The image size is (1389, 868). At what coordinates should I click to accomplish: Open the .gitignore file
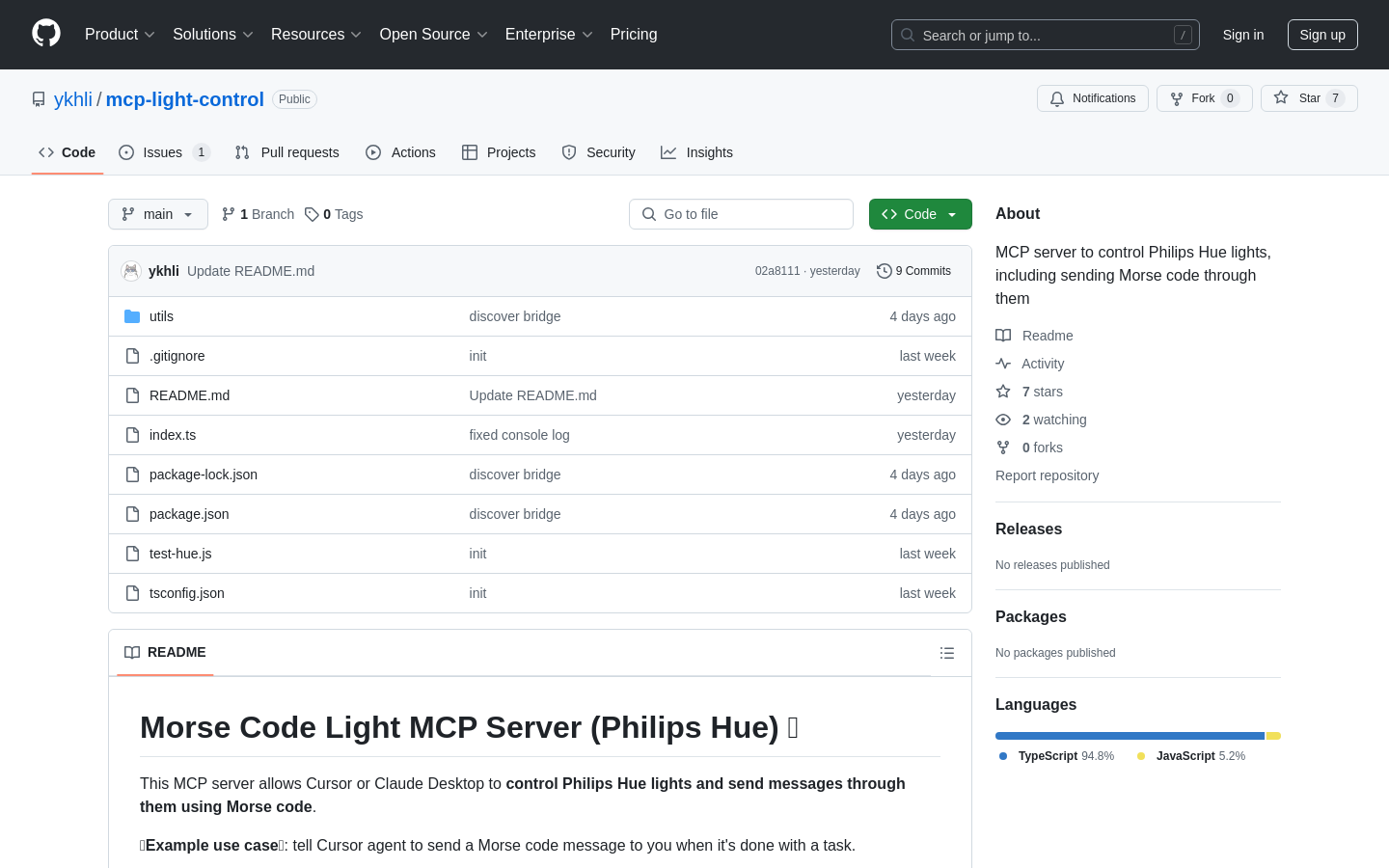tap(177, 356)
